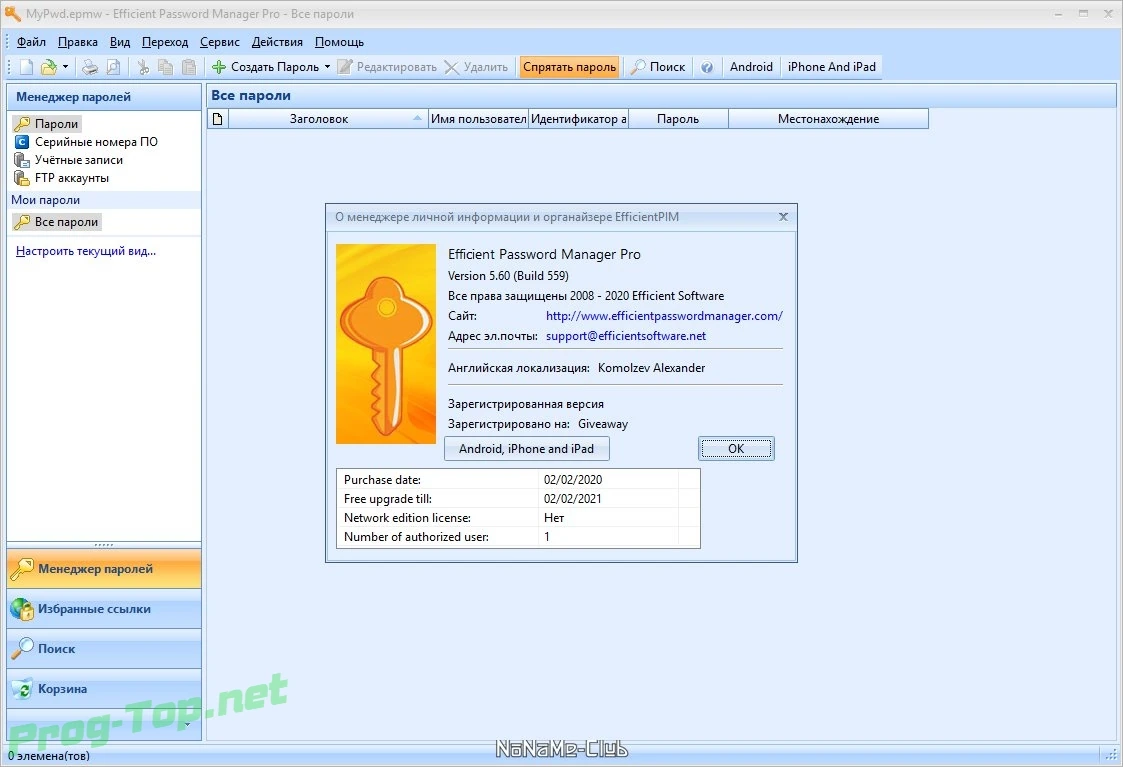Click Редактировать in toolbar
The image size is (1123, 767).
(x=387, y=67)
